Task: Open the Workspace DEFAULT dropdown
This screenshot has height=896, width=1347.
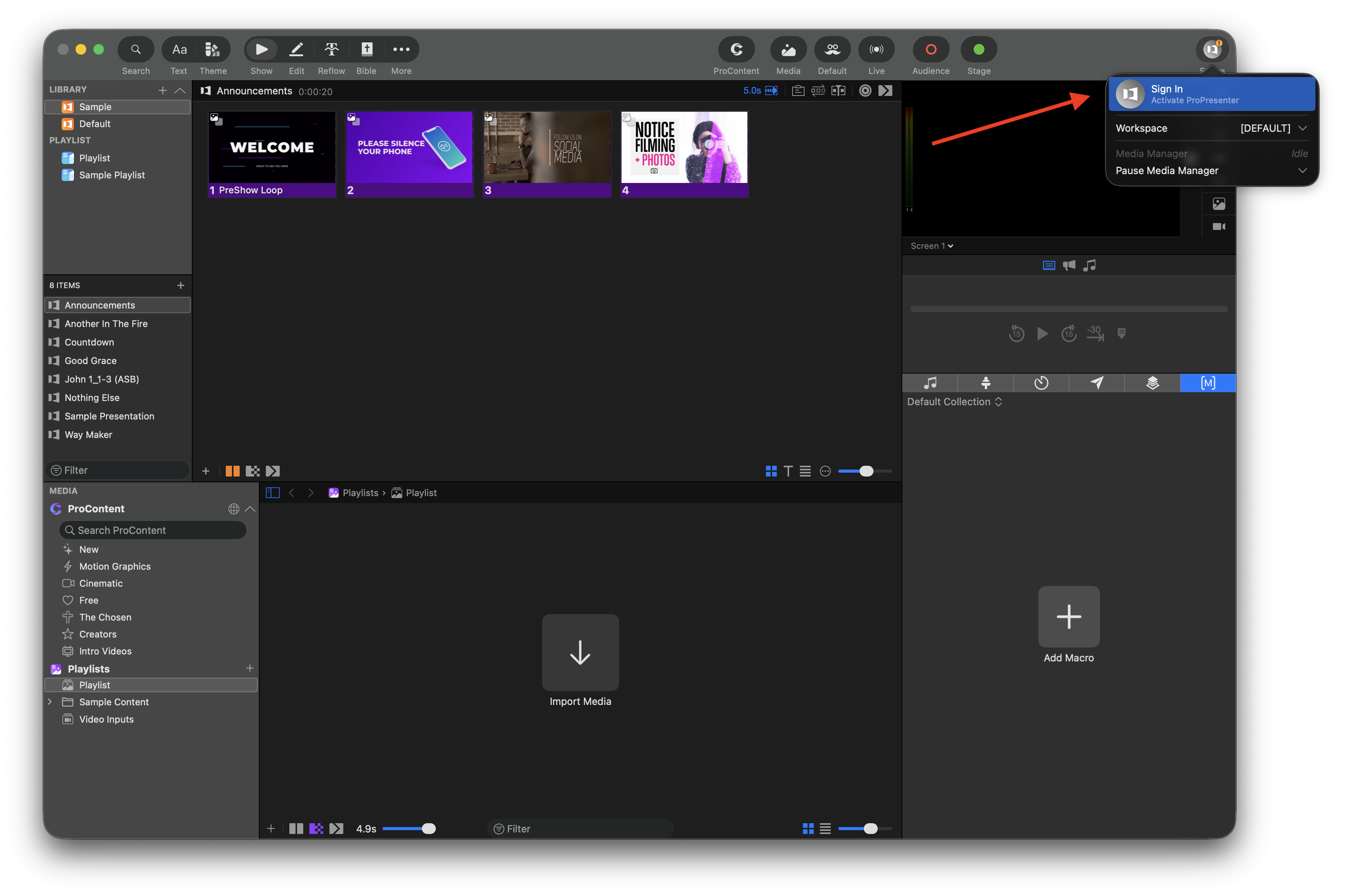Action: 1273,129
